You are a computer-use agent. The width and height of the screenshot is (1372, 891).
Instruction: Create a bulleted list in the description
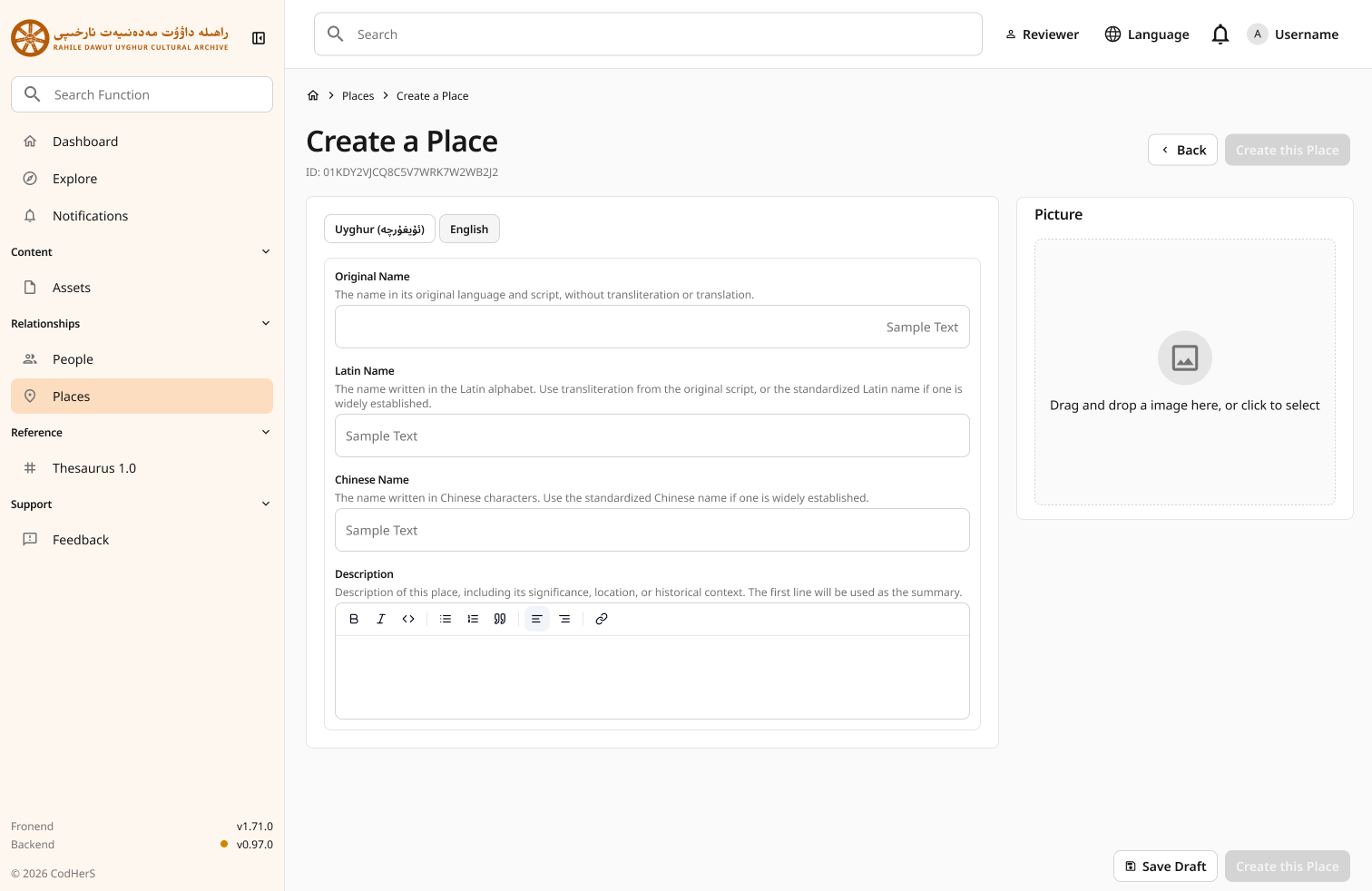tap(445, 619)
